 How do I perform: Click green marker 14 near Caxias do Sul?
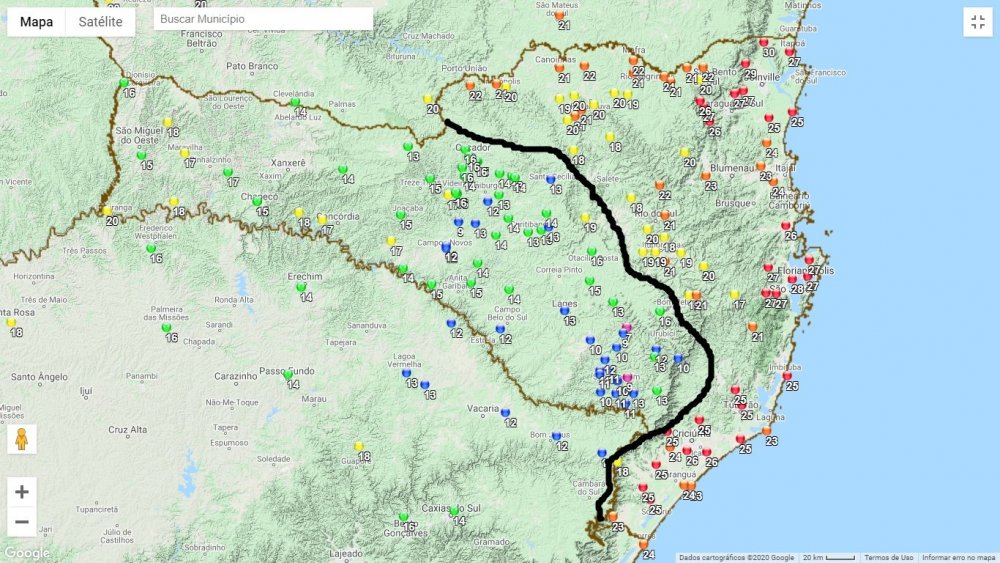(454, 512)
